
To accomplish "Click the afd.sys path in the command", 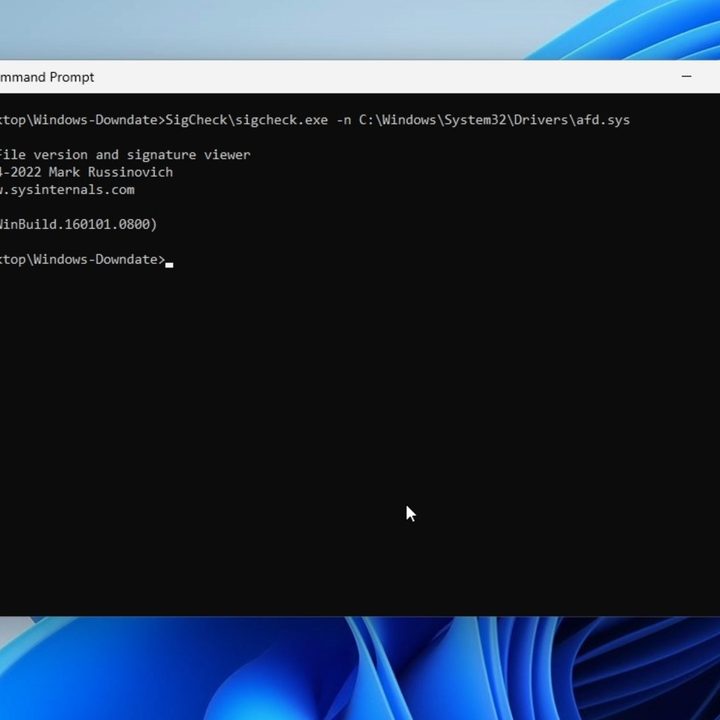I will (x=494, y=120).
